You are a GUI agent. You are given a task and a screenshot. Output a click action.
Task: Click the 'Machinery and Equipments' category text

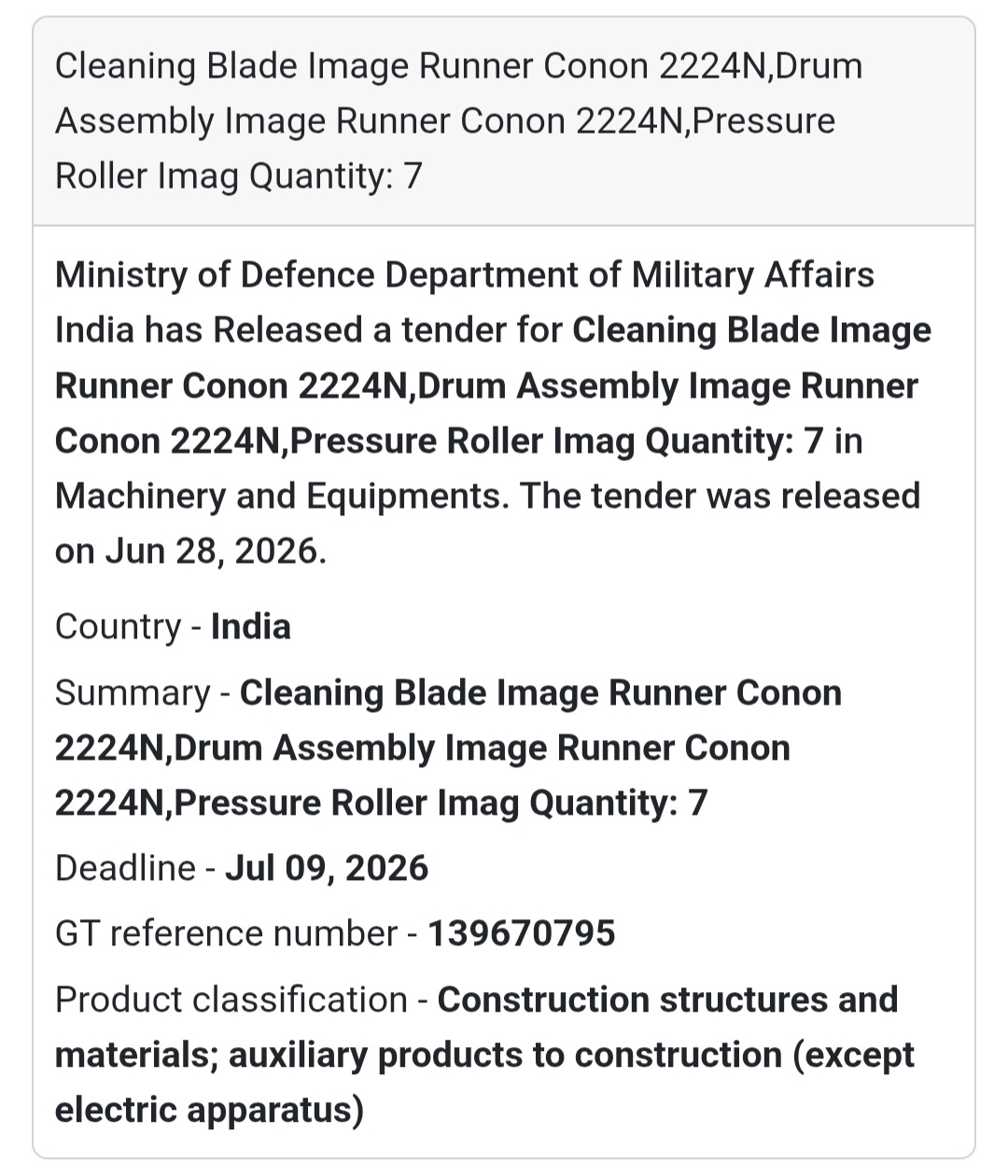coord(282,496)
